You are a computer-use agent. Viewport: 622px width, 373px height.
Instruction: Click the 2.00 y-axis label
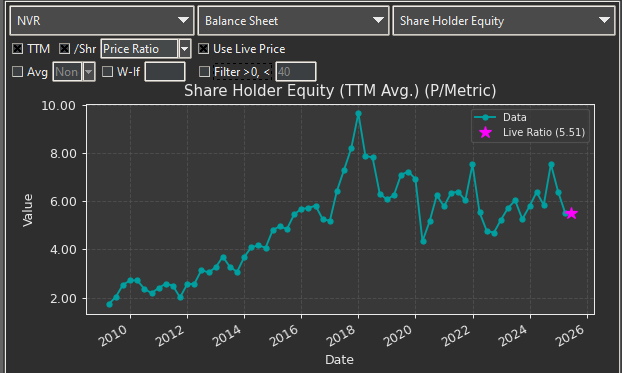click(x=63, y=298)
